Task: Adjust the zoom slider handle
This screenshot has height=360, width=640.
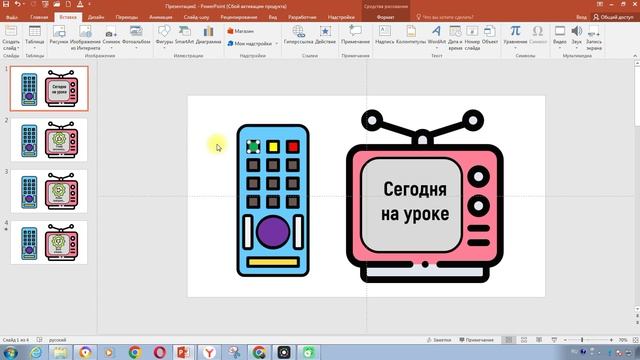Action: pyautogui.click(x=582, y=340)
